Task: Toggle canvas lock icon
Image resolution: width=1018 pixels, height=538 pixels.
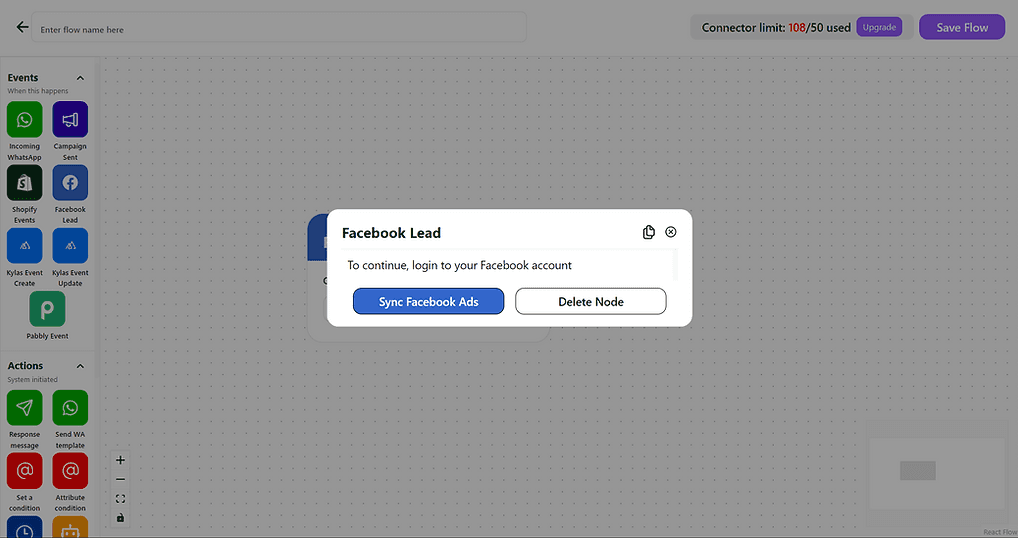Action: (120, 518)
